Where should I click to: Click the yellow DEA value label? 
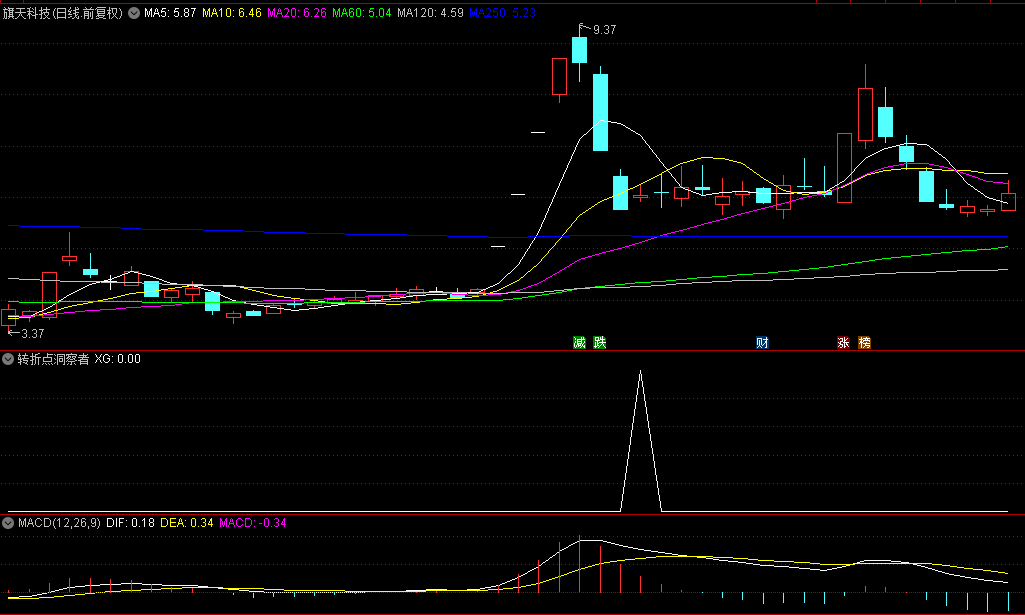click(187, 523)
